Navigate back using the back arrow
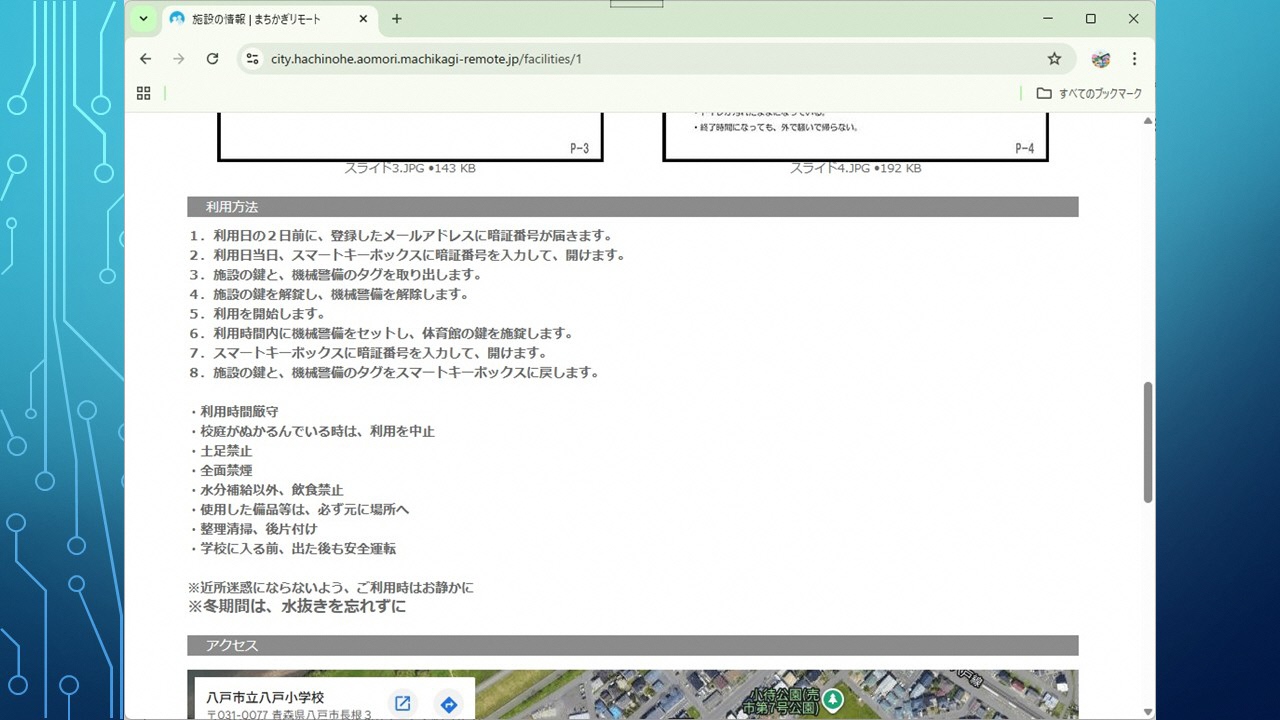Image resolution: width=1280 pixels, height=720 pixels. (145, 59)
